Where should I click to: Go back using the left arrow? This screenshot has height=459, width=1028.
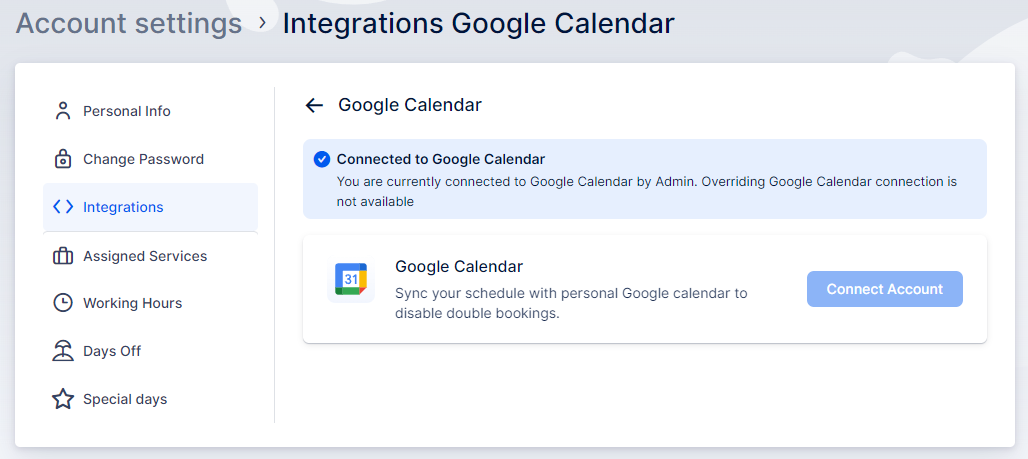pyautogui.click(x=314, y=105)
